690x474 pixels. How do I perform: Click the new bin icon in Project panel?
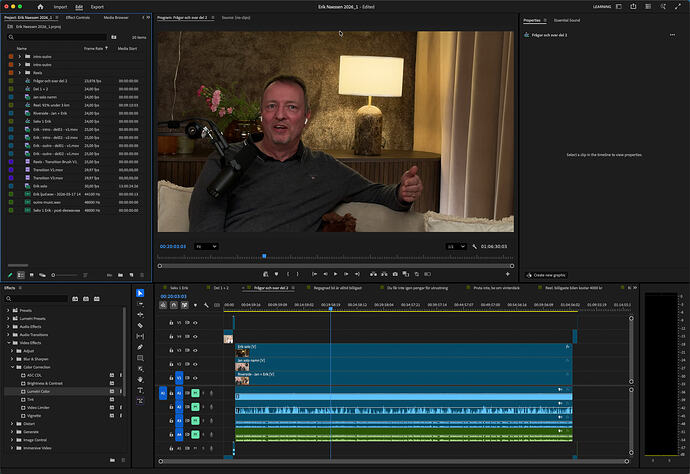(x=121, y=275)
